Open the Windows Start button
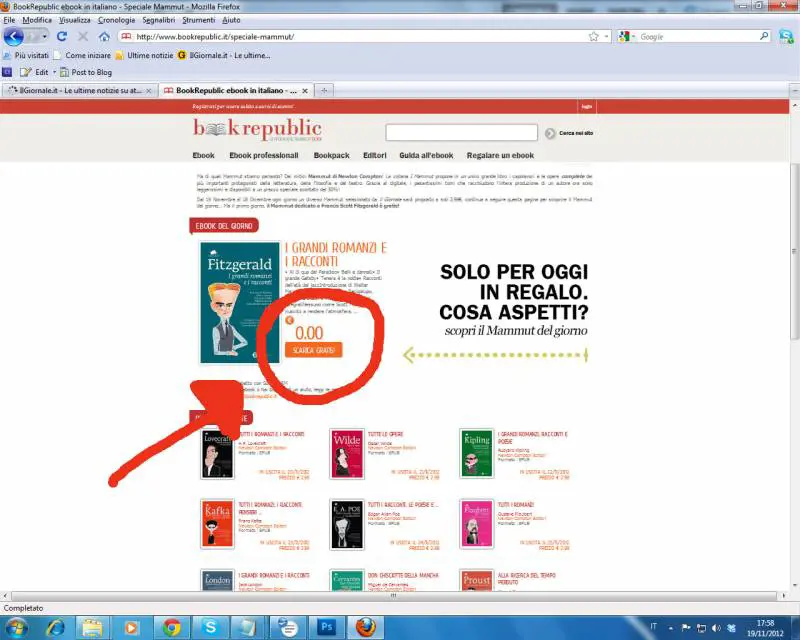This screenshot has height=640, width=800. coord(15,627)
